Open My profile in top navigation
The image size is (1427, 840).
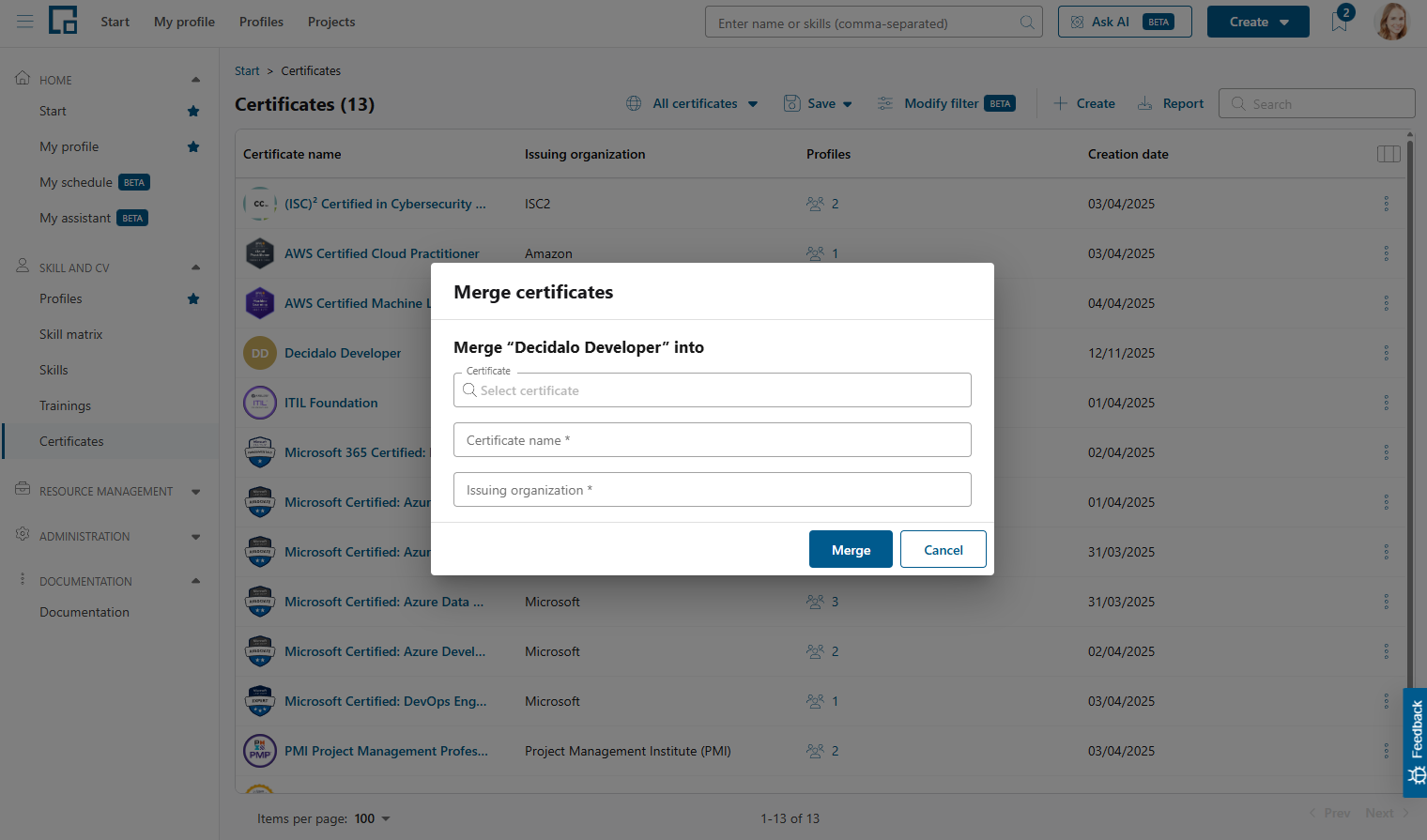[184, 22]
